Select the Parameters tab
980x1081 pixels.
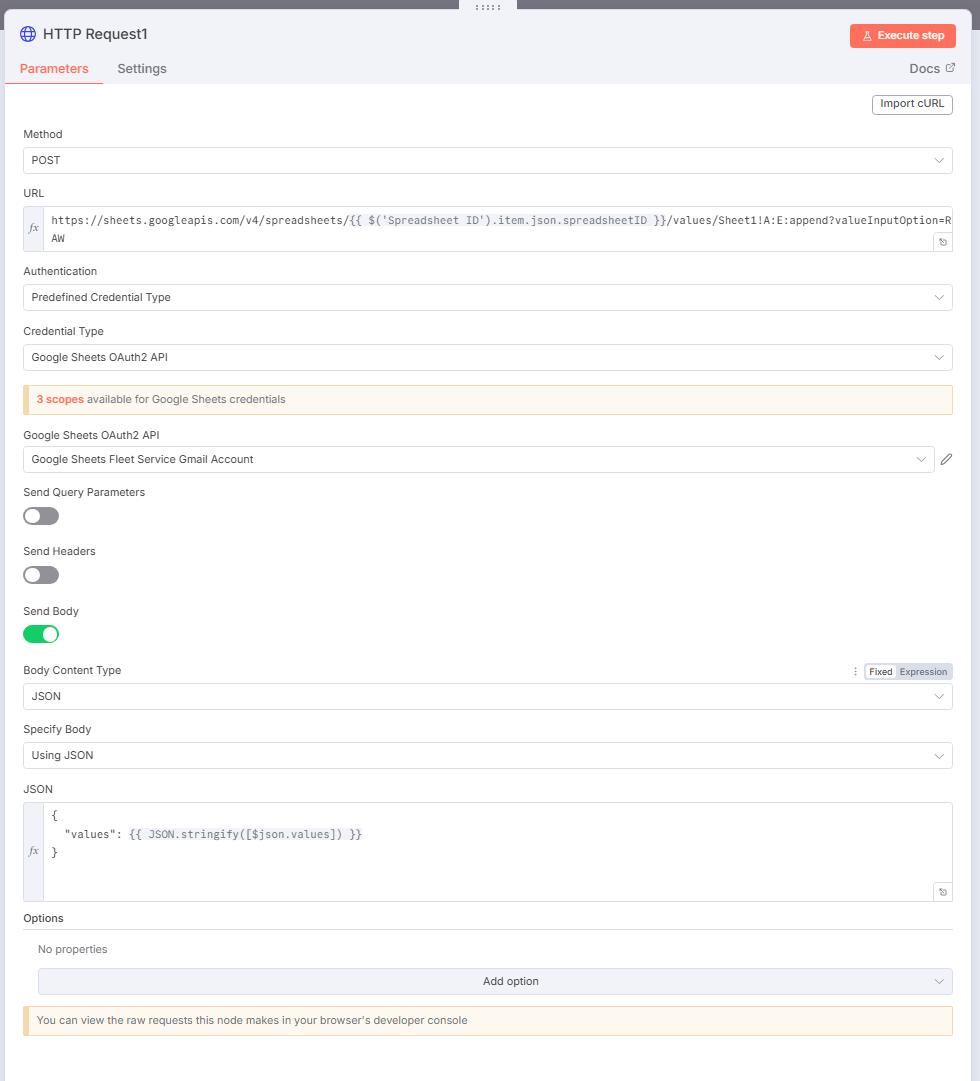pyautogui.click(x=54, y=69)
